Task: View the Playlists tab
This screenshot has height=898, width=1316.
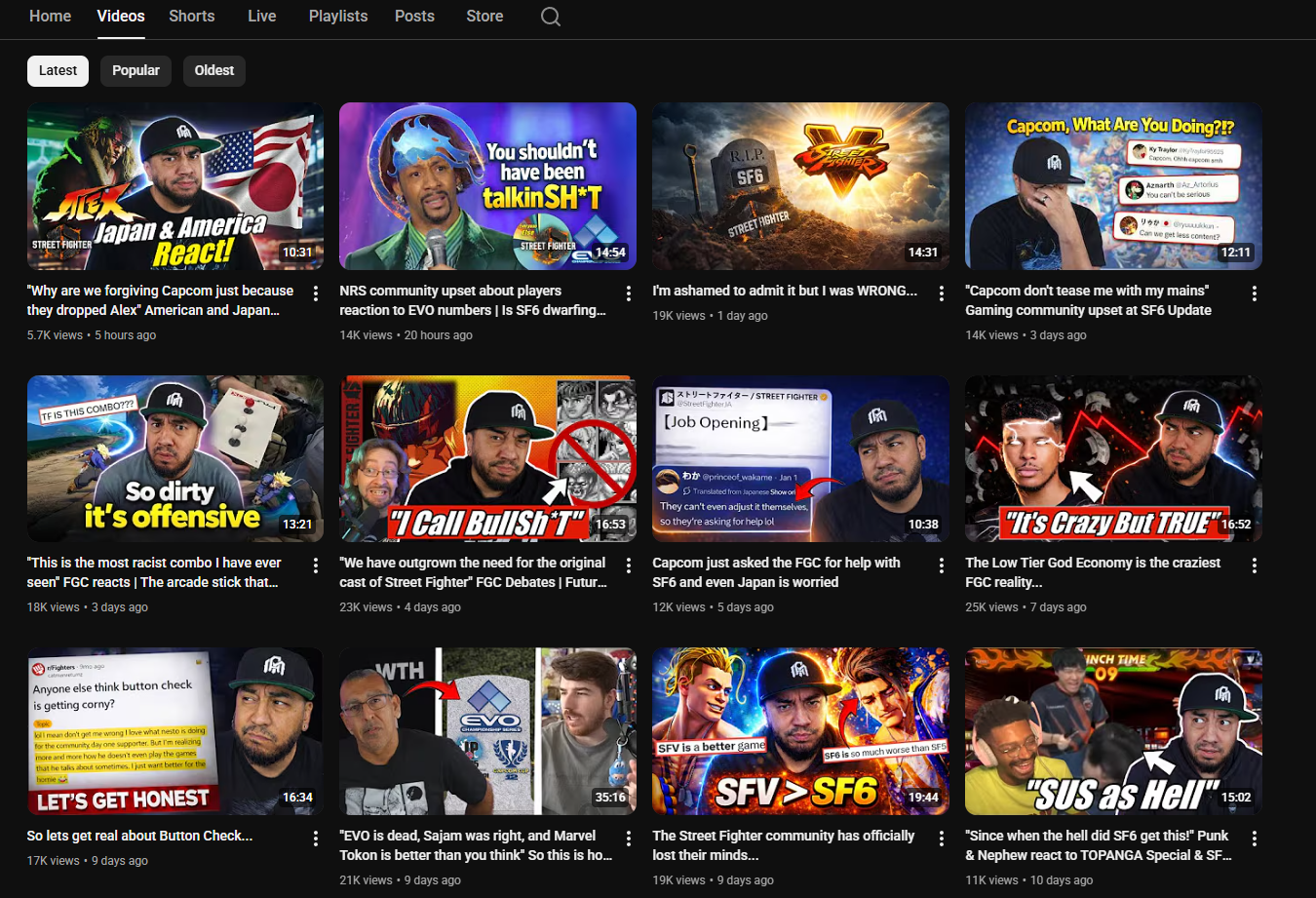Action: [x=338, y=17]
